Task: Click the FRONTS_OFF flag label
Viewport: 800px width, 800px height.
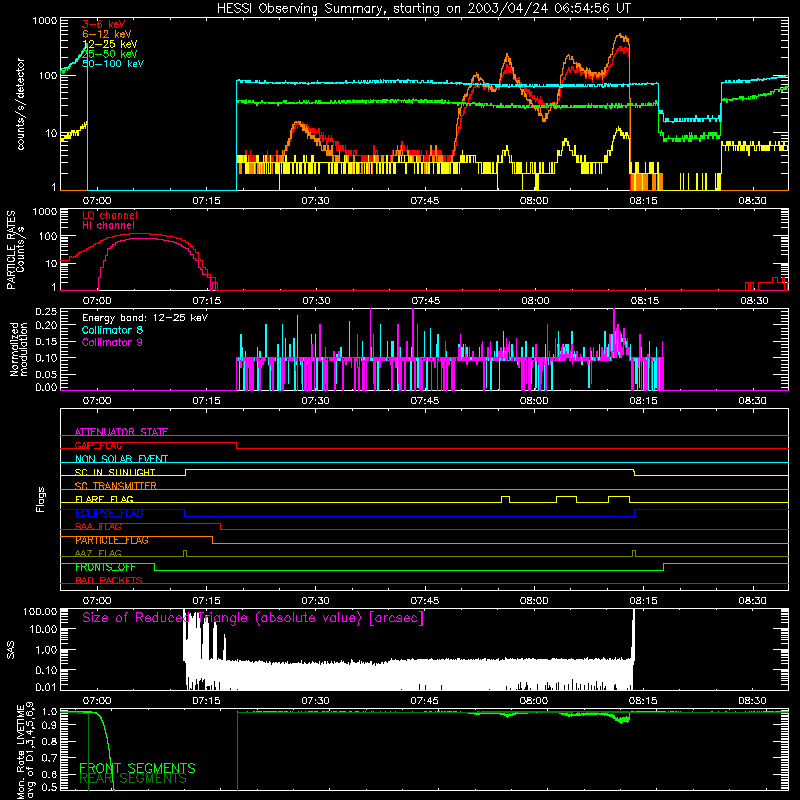Action: pos(105,567)
